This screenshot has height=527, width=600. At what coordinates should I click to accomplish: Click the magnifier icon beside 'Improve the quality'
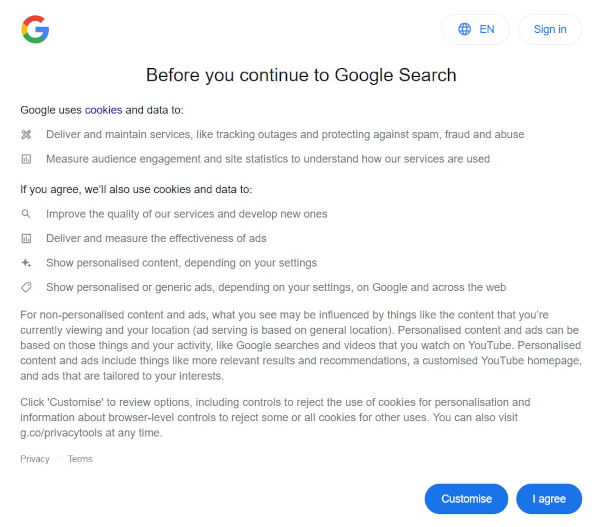click(26, 214)
